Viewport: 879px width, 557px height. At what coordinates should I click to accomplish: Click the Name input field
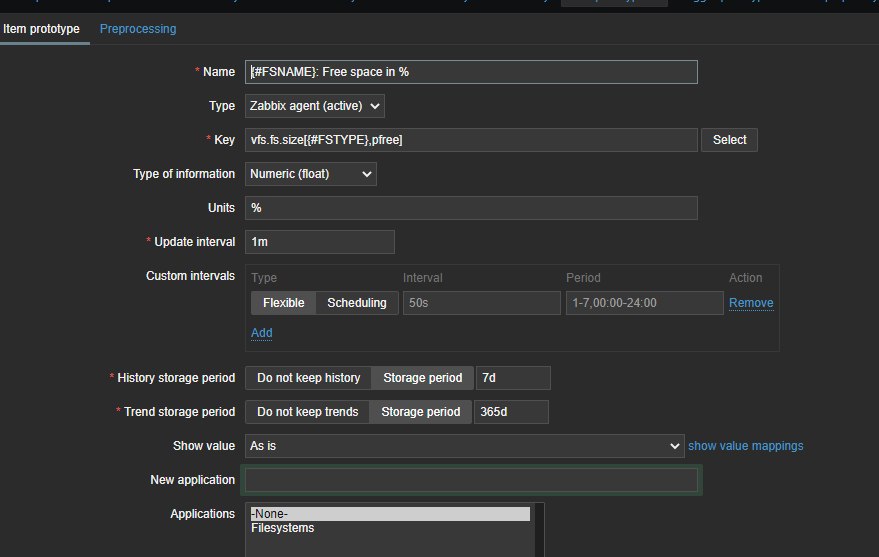point(471,72)
